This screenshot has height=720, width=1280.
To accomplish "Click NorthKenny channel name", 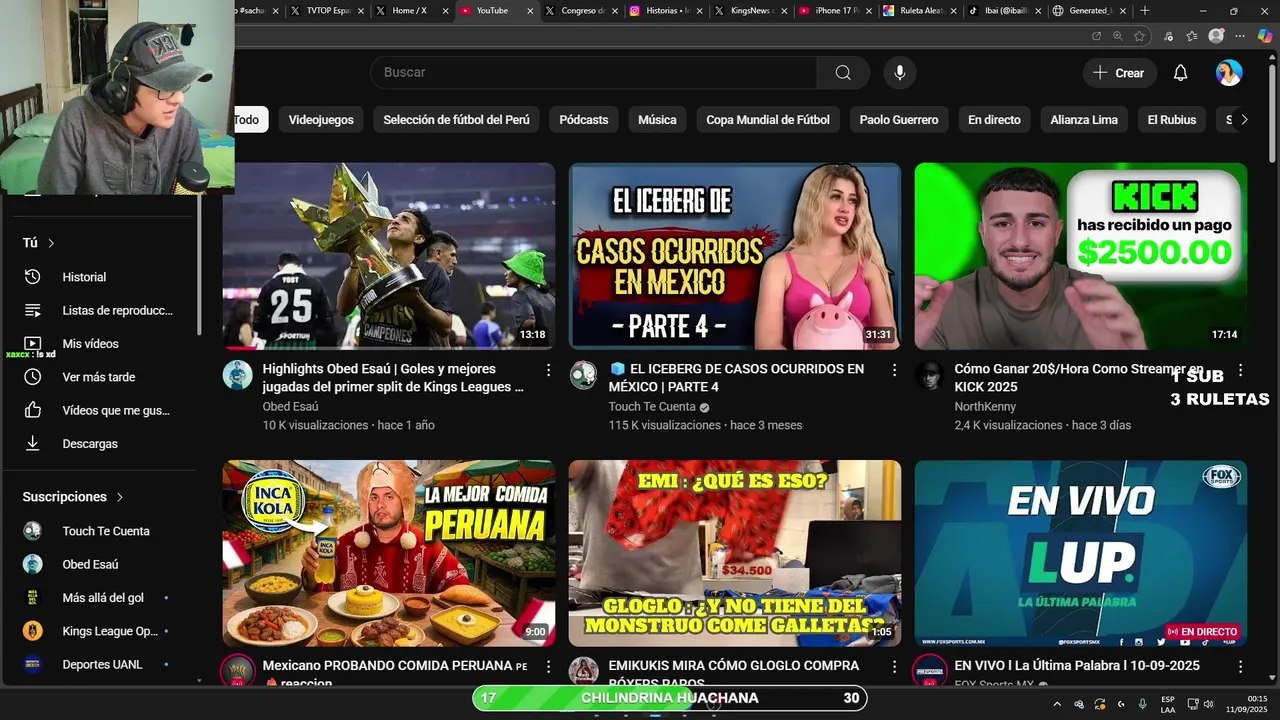I will [x=985, y=407].
